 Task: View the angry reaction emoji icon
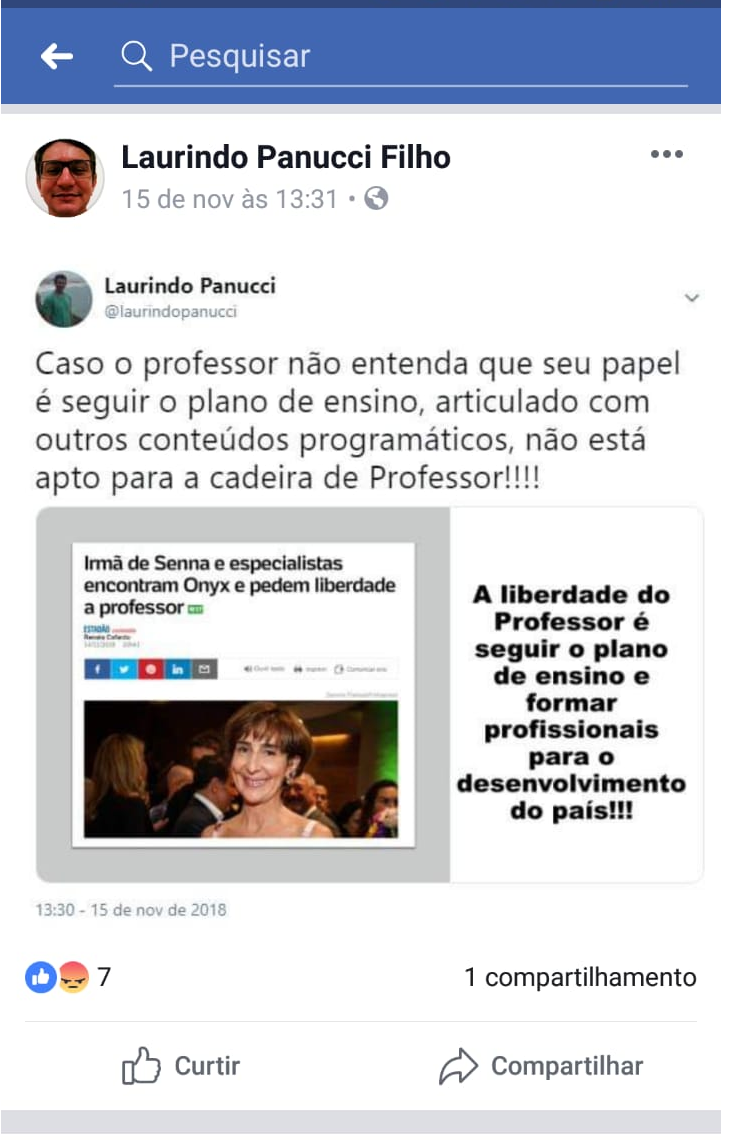pyautogui.click(x=73, y=977)
